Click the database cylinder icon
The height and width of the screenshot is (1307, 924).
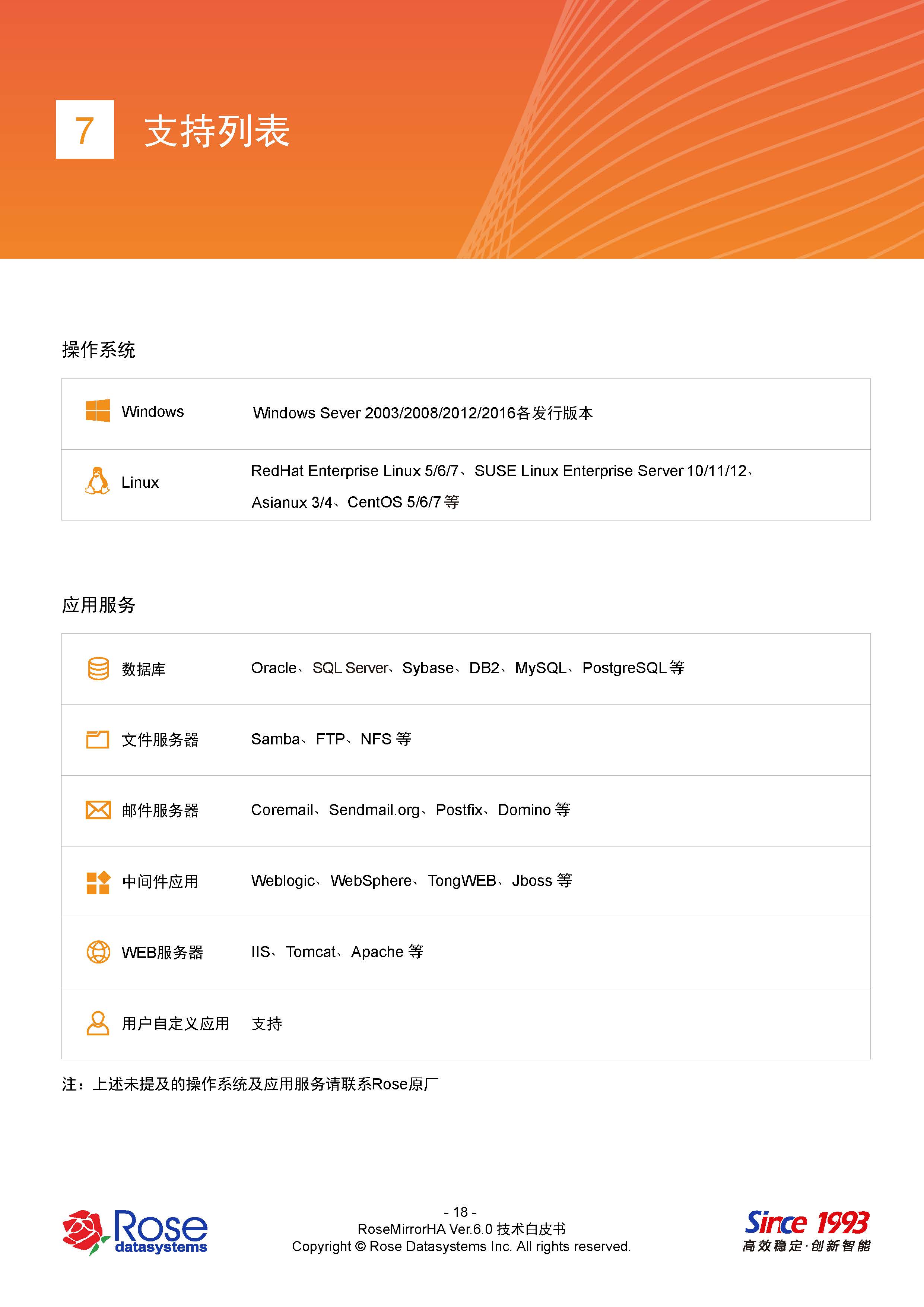[98, 668]
